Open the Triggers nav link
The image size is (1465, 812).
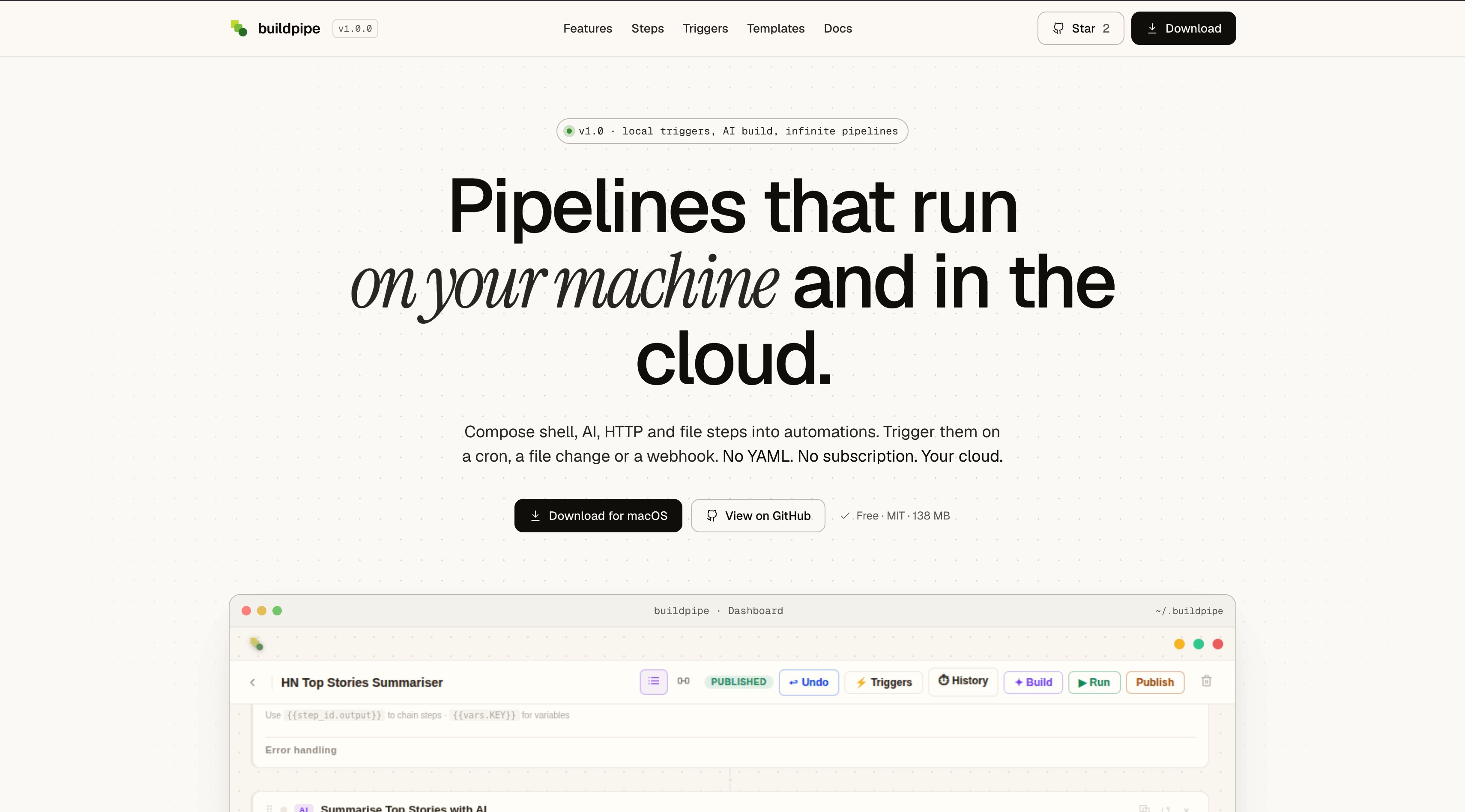(x=705, y=28)
